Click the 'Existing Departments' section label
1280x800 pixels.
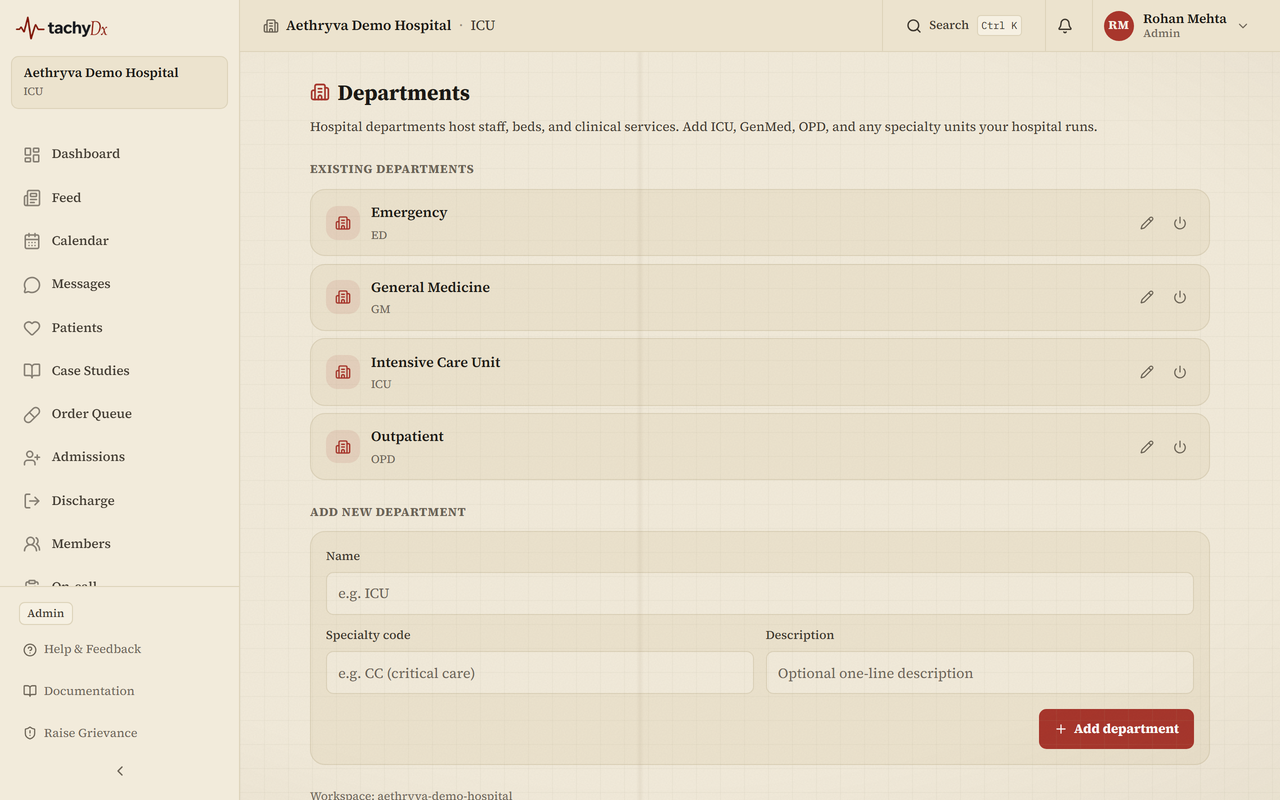(392, 169)
